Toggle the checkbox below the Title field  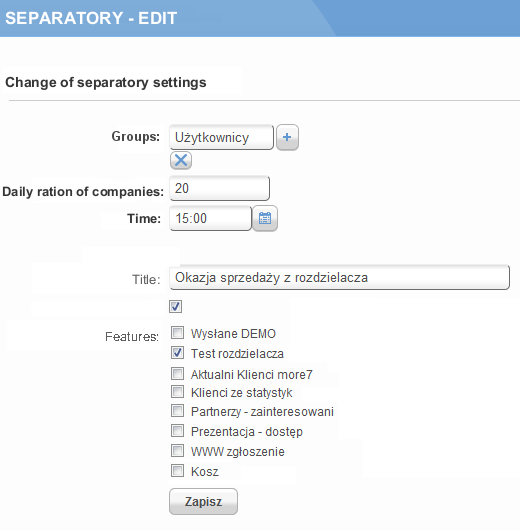[175, 306]
